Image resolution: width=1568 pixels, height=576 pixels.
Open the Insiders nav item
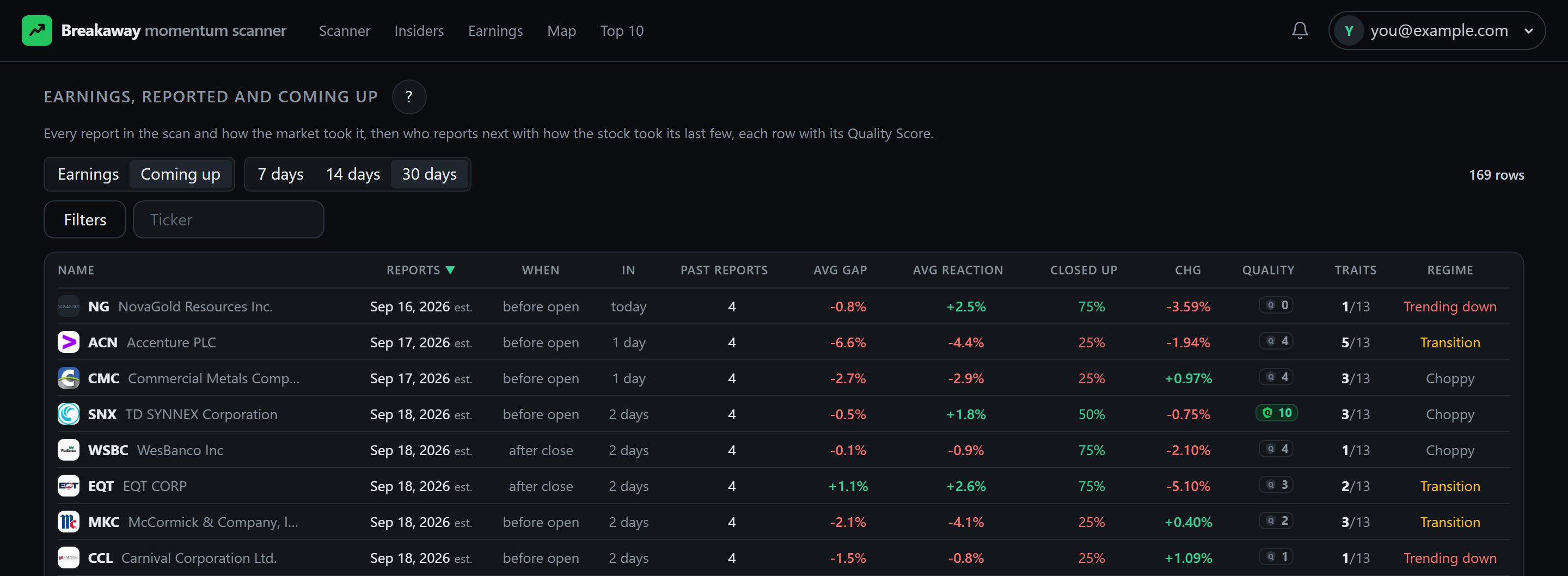(419, 30)
